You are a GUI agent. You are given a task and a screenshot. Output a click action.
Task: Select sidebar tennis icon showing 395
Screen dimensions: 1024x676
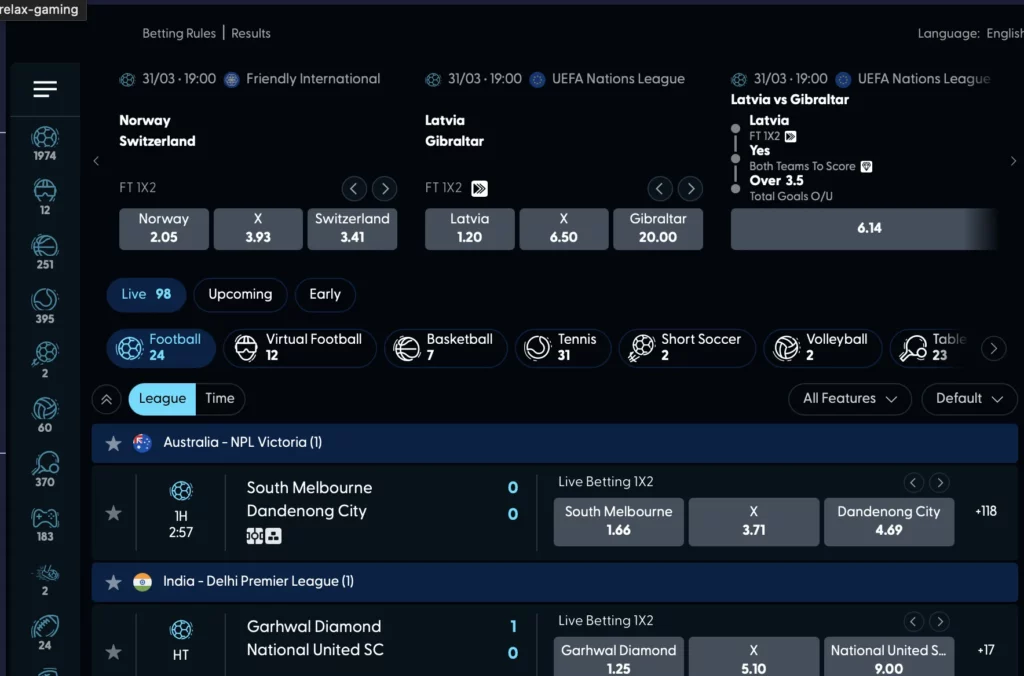(x=45, y=306)
